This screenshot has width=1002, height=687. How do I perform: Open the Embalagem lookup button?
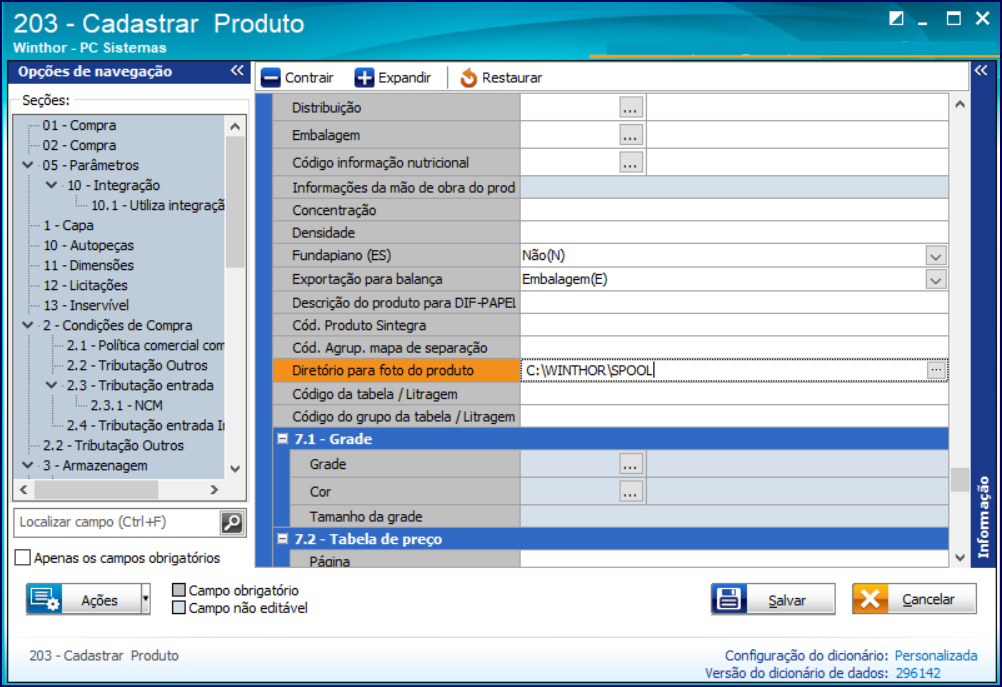[630, 135]
